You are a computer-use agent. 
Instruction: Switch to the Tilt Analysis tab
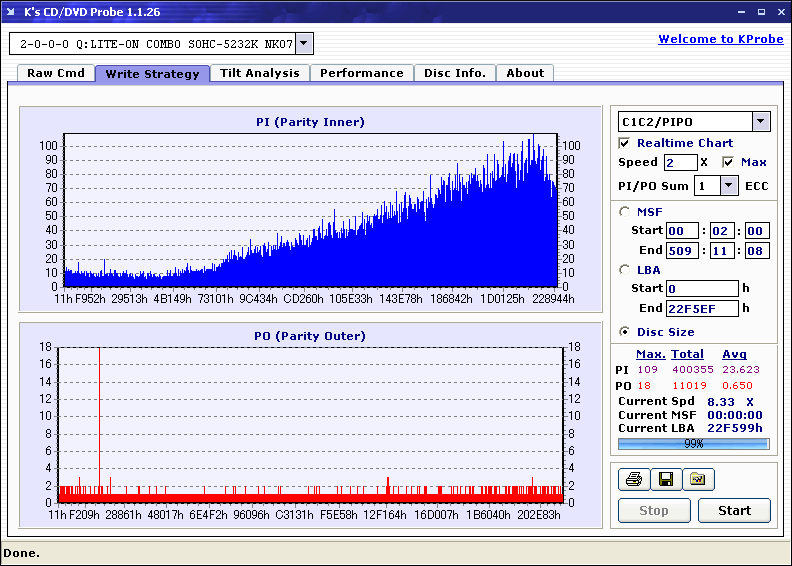260,73
